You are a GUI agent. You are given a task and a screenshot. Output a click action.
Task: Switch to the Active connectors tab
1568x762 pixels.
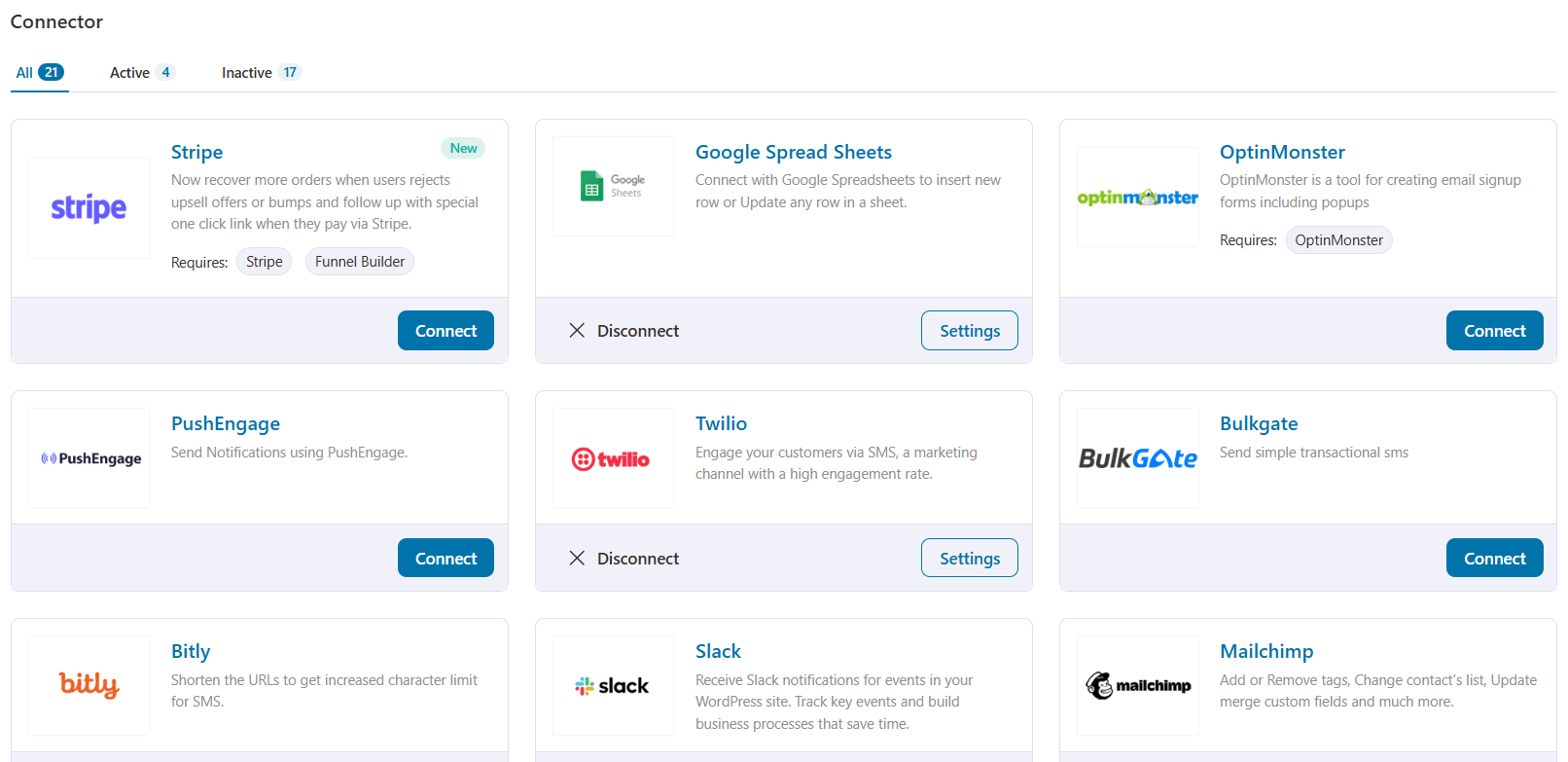pyautogui.click(x=141, y=73)
